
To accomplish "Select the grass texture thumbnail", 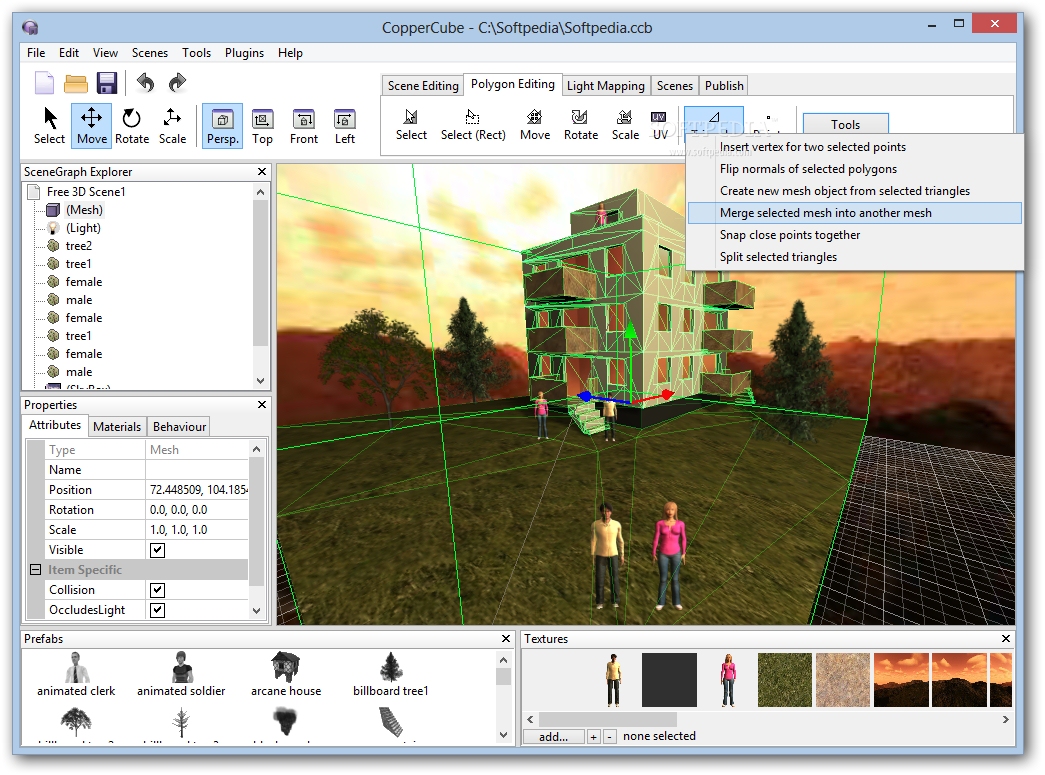I will pos(785,680).
